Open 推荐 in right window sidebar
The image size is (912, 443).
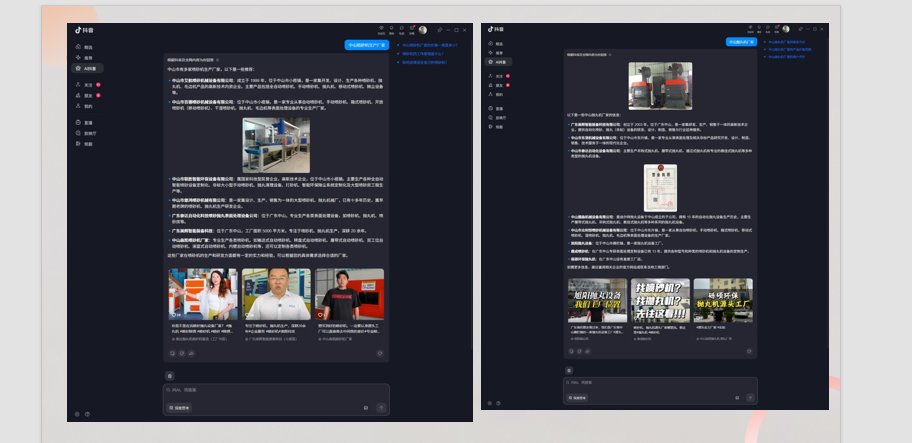coord(496,53)
